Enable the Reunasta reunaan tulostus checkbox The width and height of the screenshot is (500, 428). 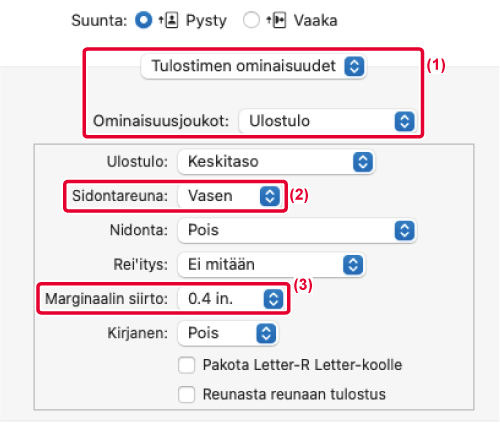(186, 395)
